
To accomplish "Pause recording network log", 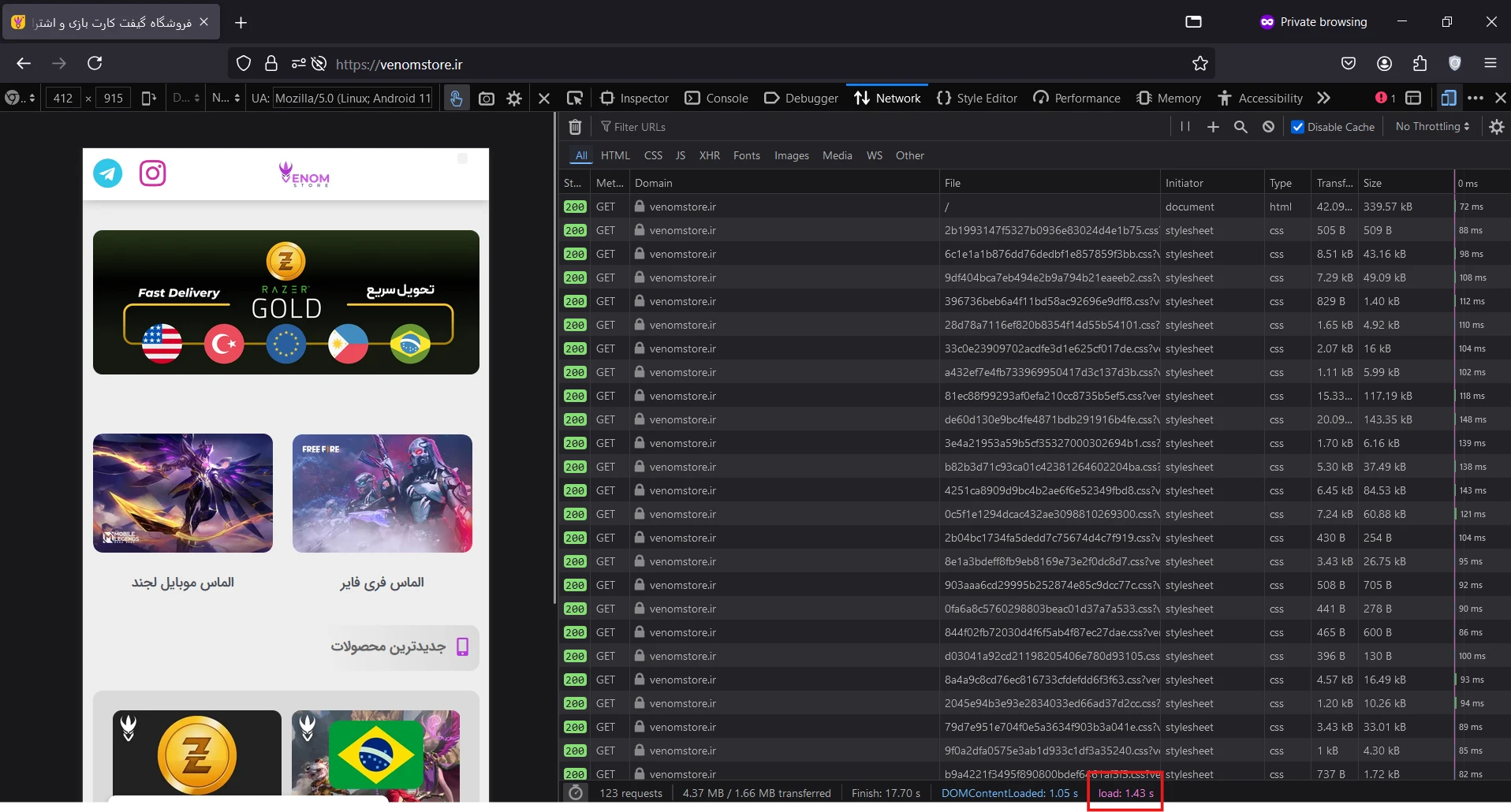I will (x=1185, y=127).
